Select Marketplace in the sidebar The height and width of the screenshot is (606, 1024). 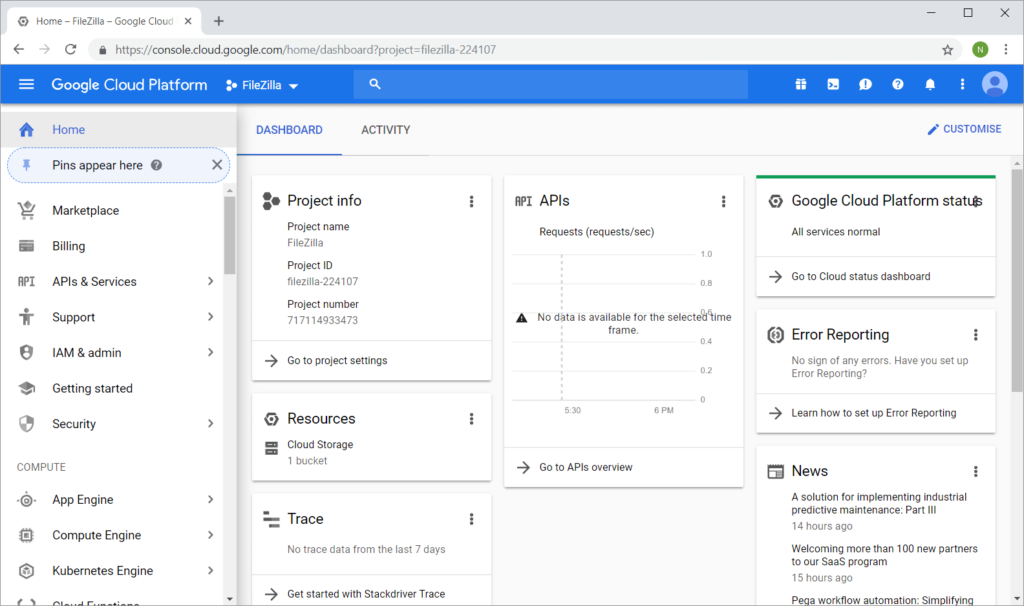tap(86, 210)
